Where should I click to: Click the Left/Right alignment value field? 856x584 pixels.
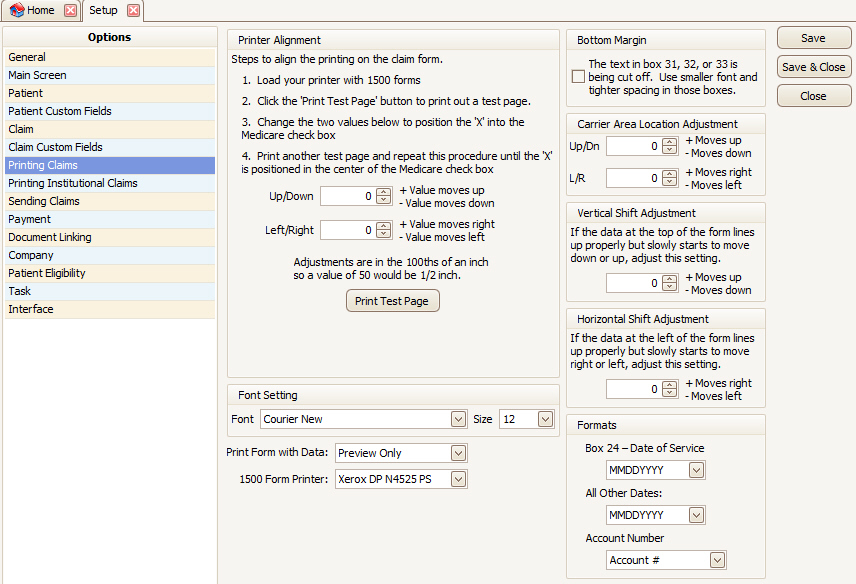348,230
